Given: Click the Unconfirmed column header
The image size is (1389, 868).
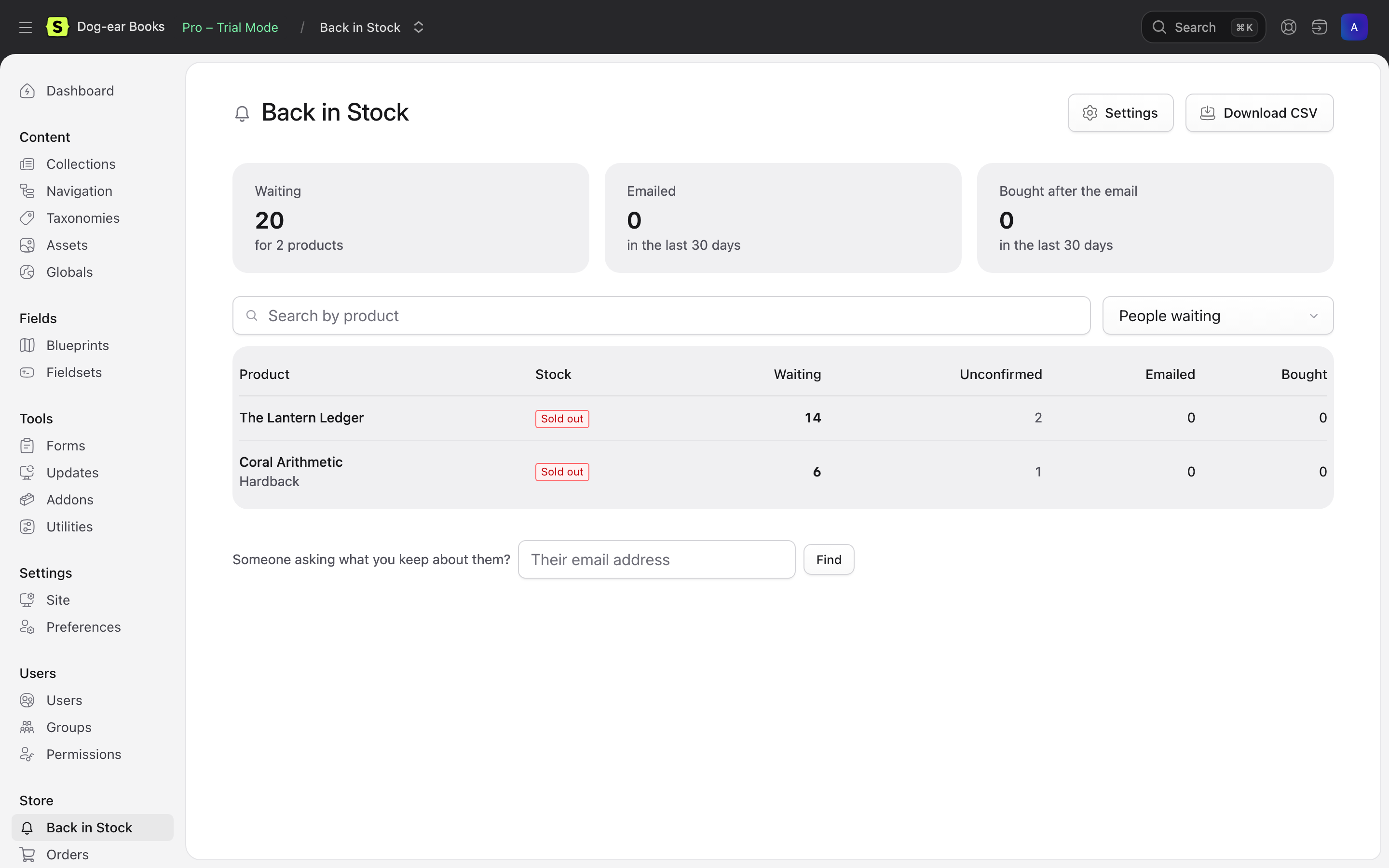Looking at the screenshot, I should pos(1000,374).
